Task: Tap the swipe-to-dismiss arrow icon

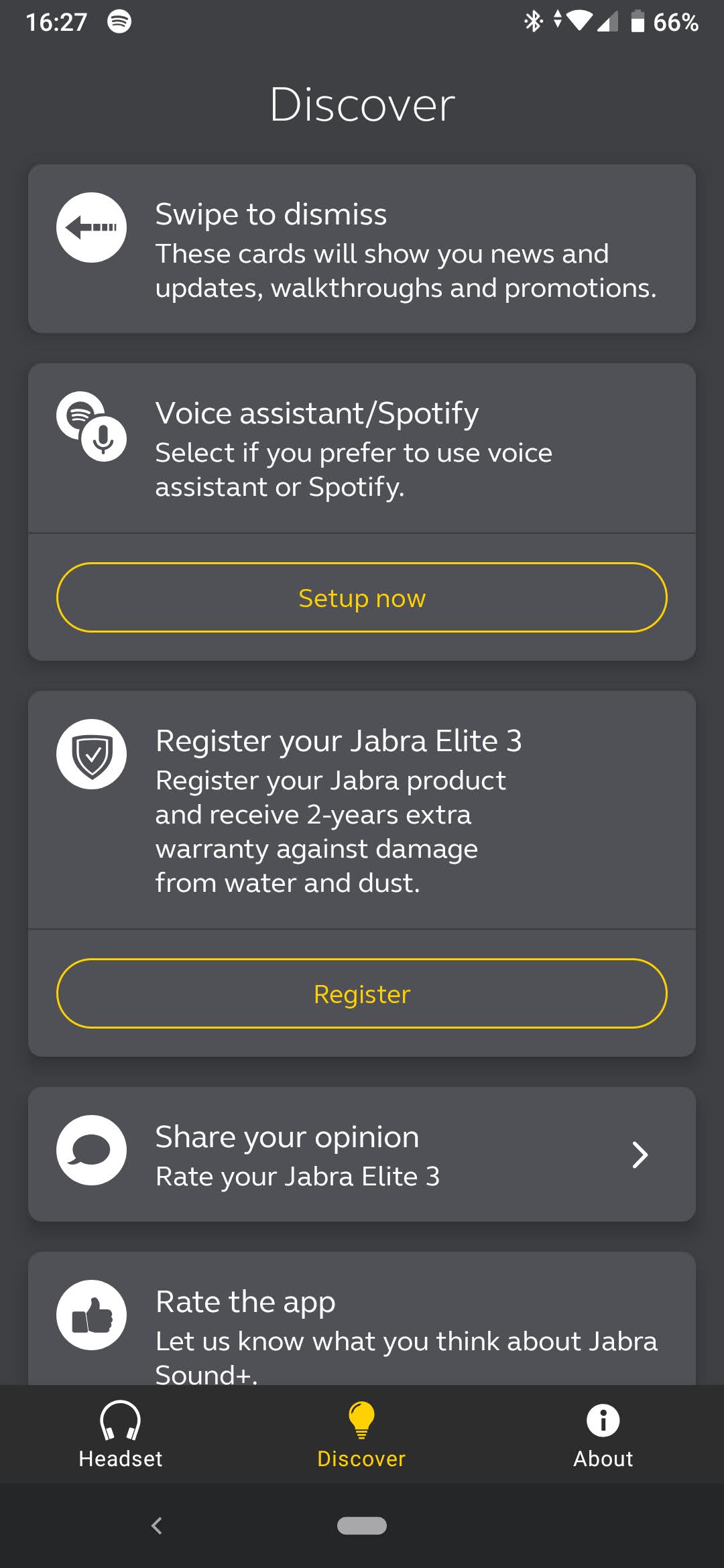Action: [91, 227]
